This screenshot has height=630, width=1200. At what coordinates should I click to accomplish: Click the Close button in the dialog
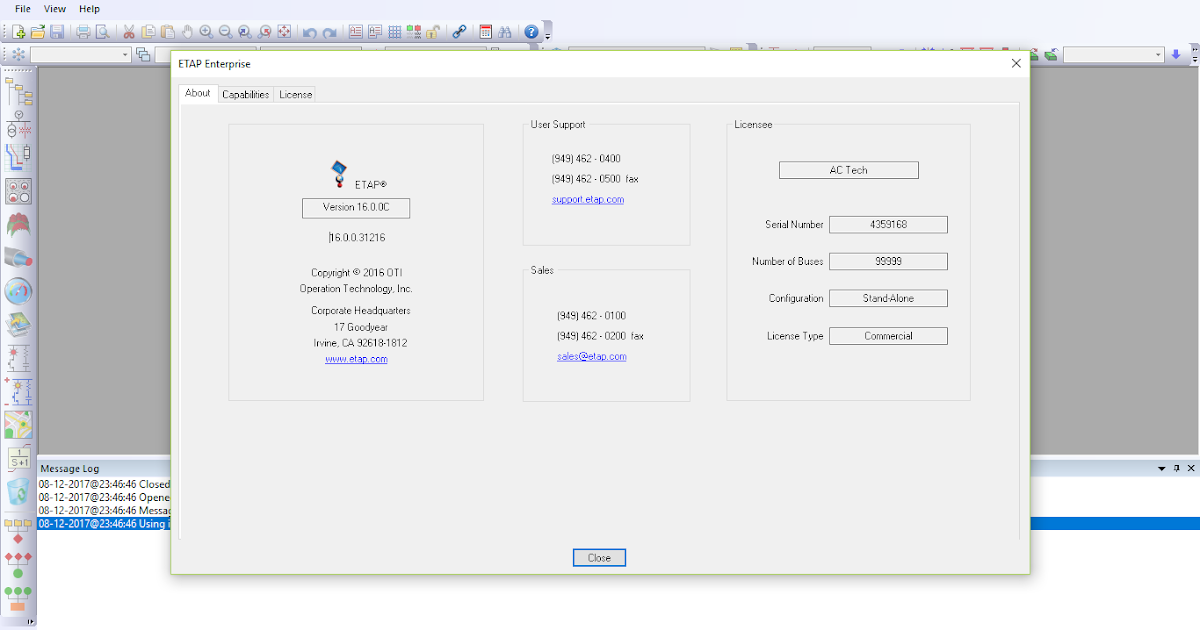coord(599,558)
